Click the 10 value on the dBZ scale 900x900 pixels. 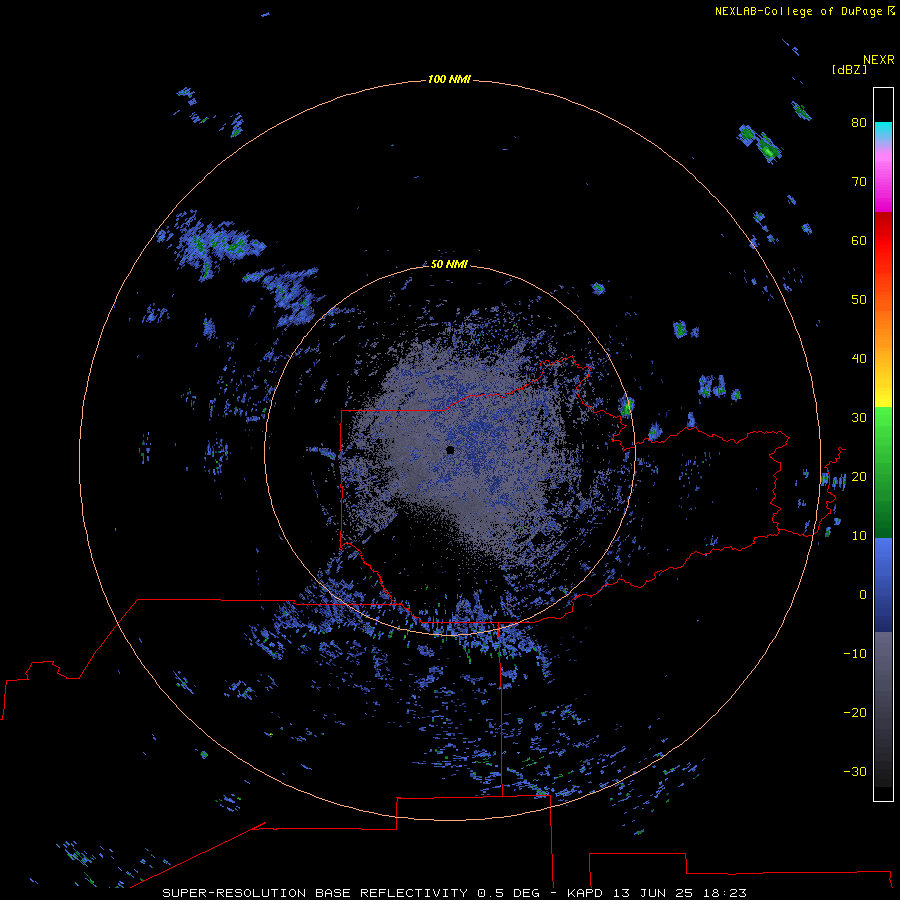click(x=859, y=536)
